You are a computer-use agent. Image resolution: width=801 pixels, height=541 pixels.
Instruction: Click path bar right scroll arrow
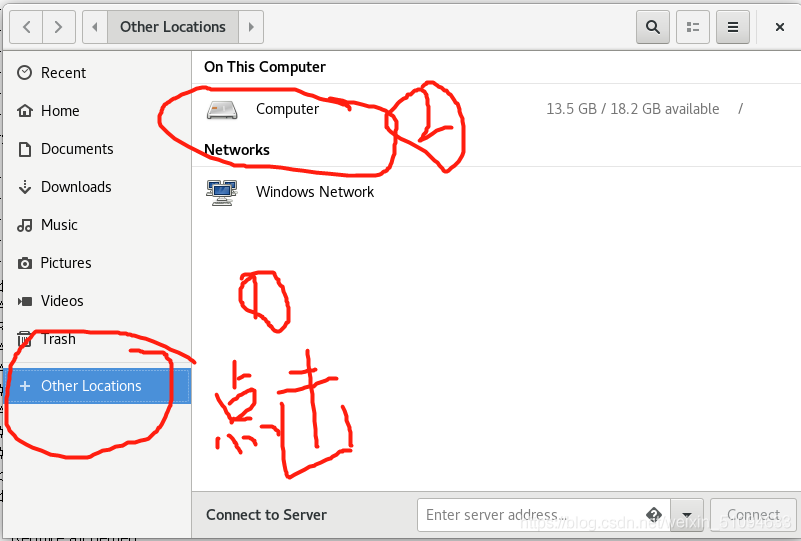(x=251, y=27)
